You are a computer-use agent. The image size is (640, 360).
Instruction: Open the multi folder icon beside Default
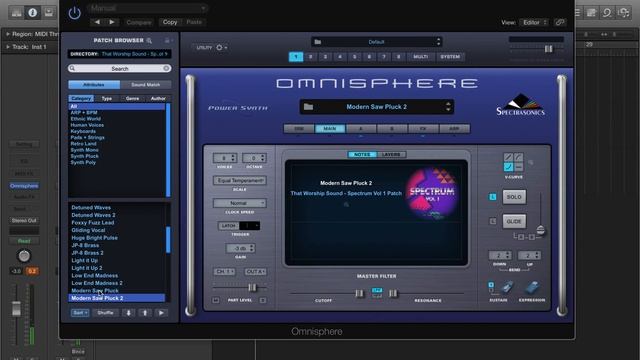(318, 42)
